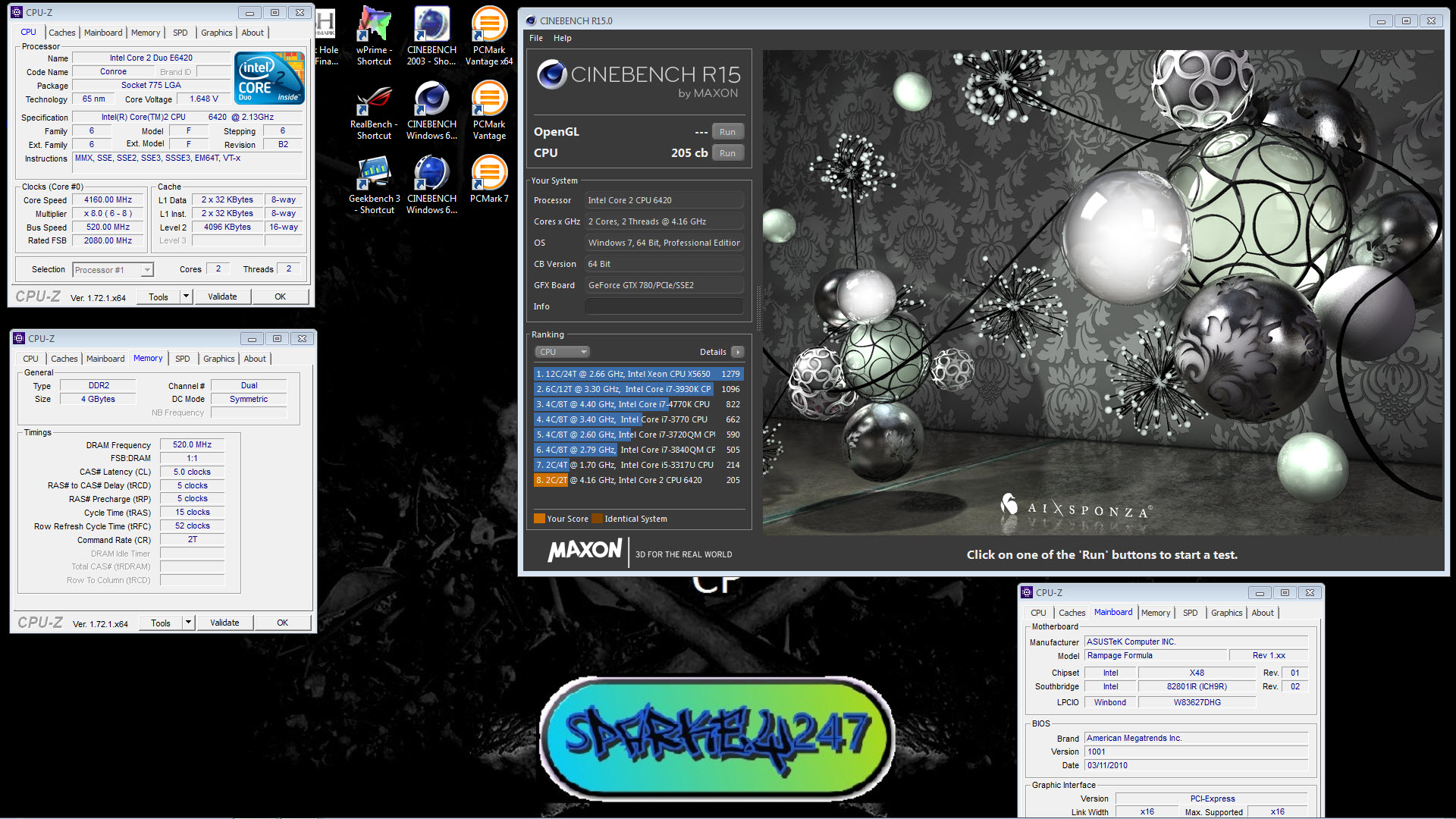Click the CINEBENCH R15 sphere logo
Image resolution: width=1456 pixels, height=819 pixels.
[x=551, y=74]
